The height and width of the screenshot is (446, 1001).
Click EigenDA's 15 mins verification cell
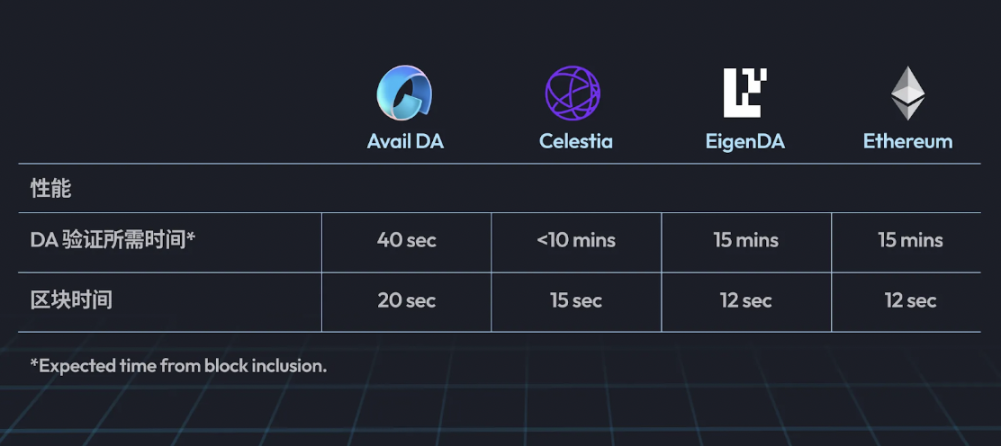pos(746,241)
